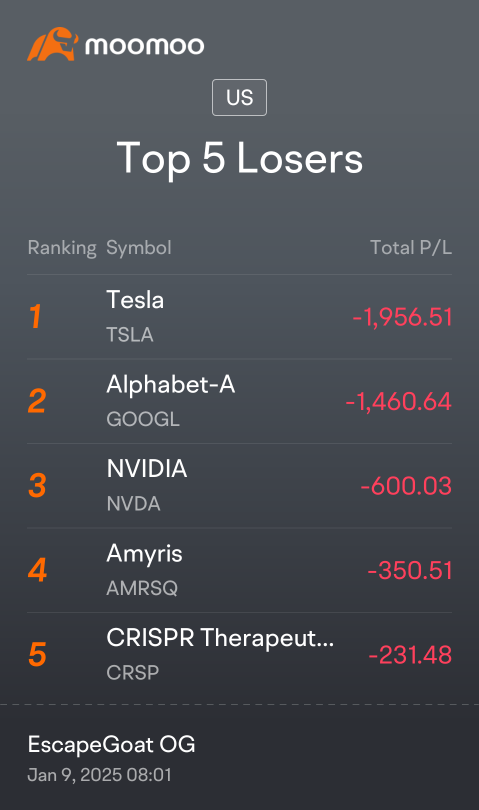Open the CRISPR Therapeutics entry
This screenshot has width=479, height=810.
(239, 655)
